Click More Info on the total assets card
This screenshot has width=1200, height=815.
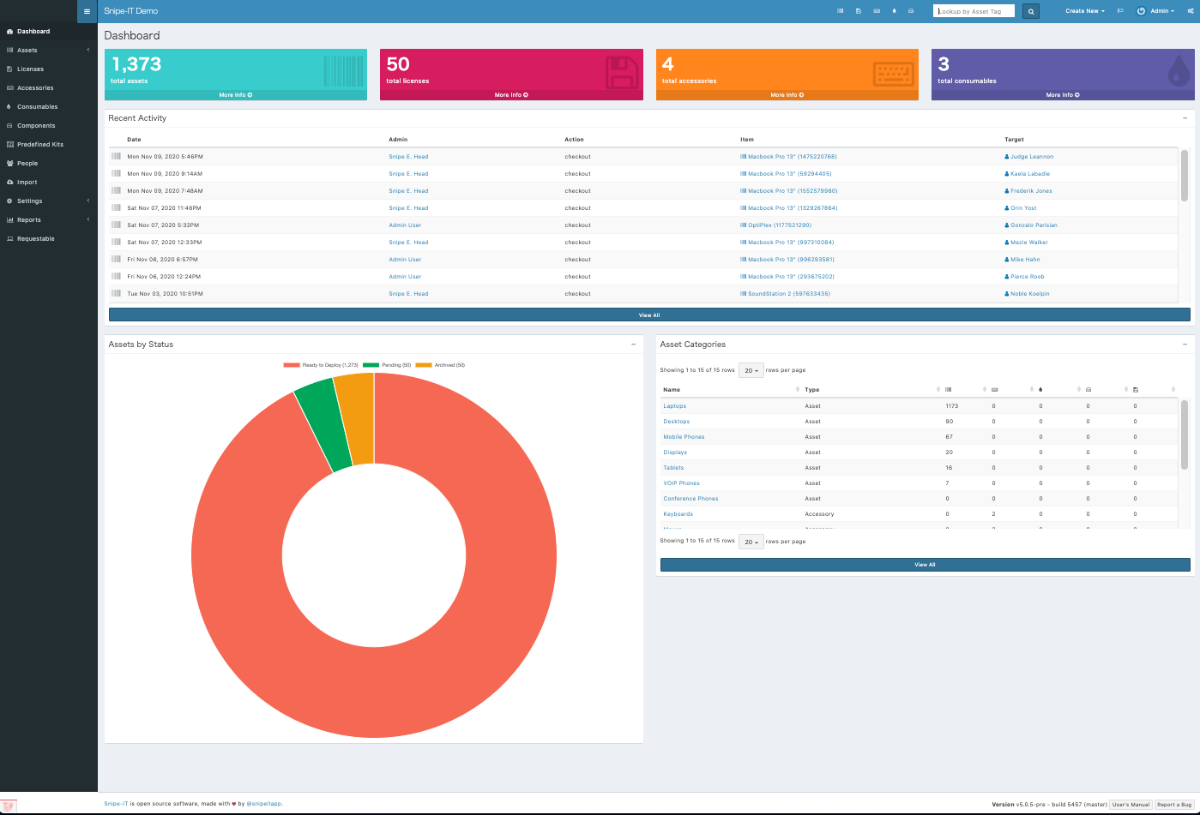point(236,95)
